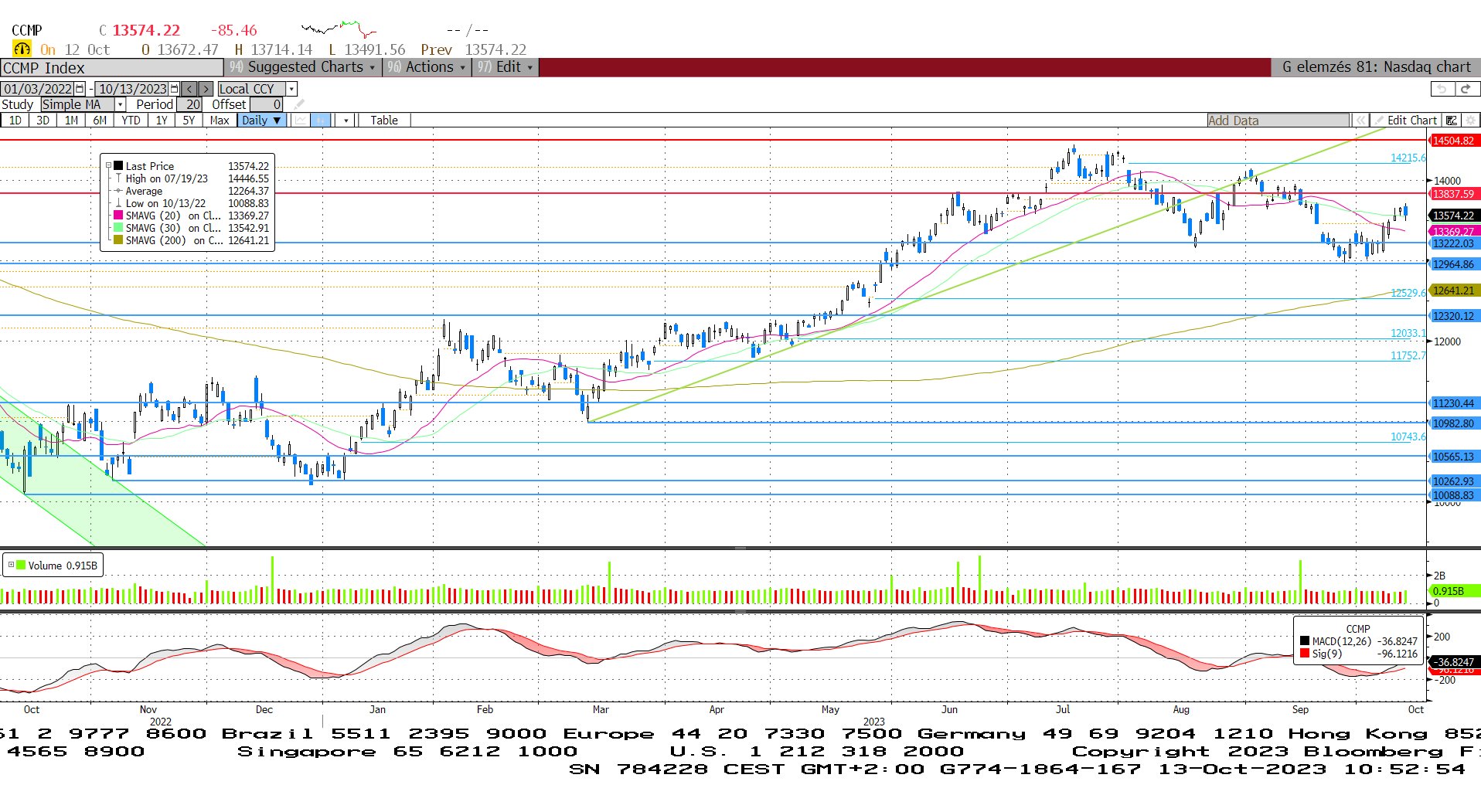
Task: Select the Max range tab
Action: click(220, 121)
